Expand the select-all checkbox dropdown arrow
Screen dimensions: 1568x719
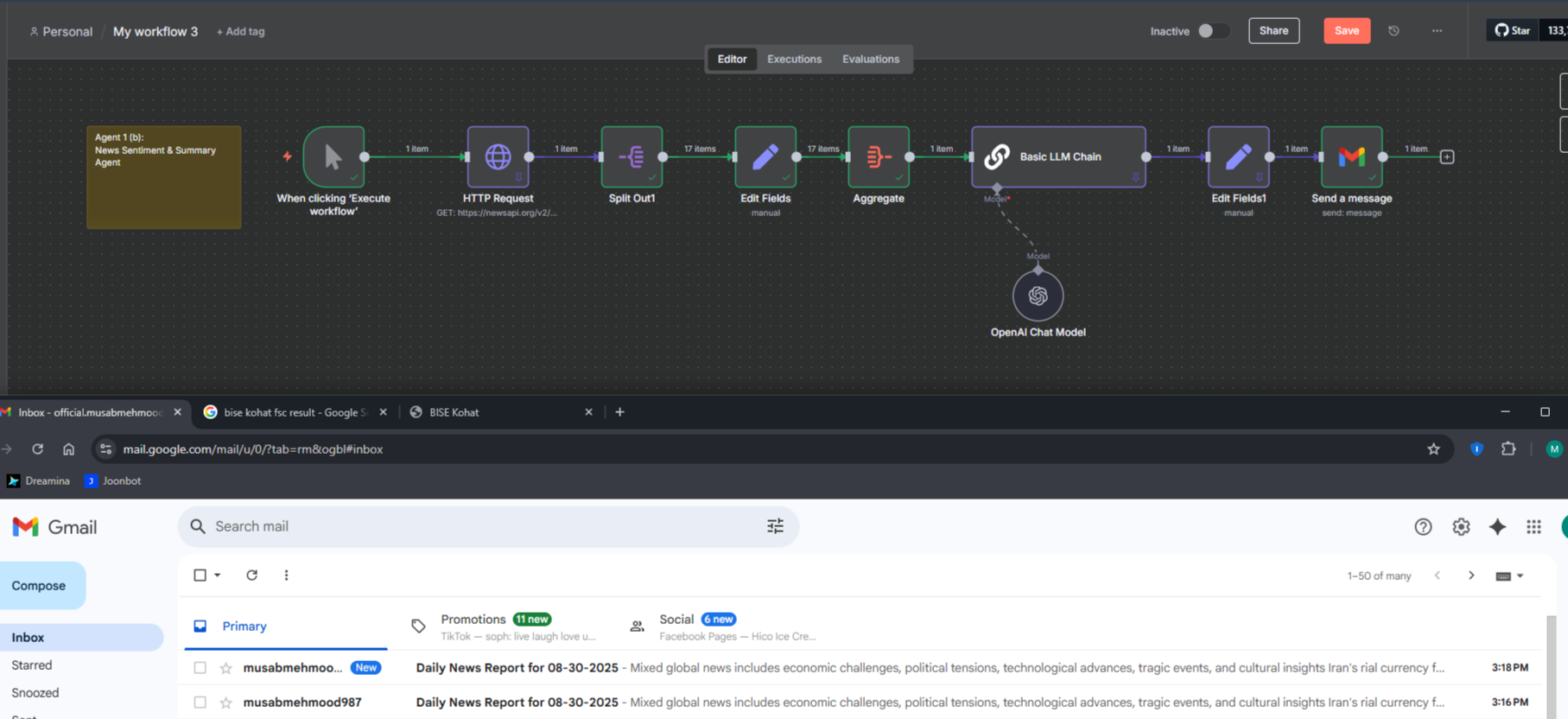click(218, 575)
